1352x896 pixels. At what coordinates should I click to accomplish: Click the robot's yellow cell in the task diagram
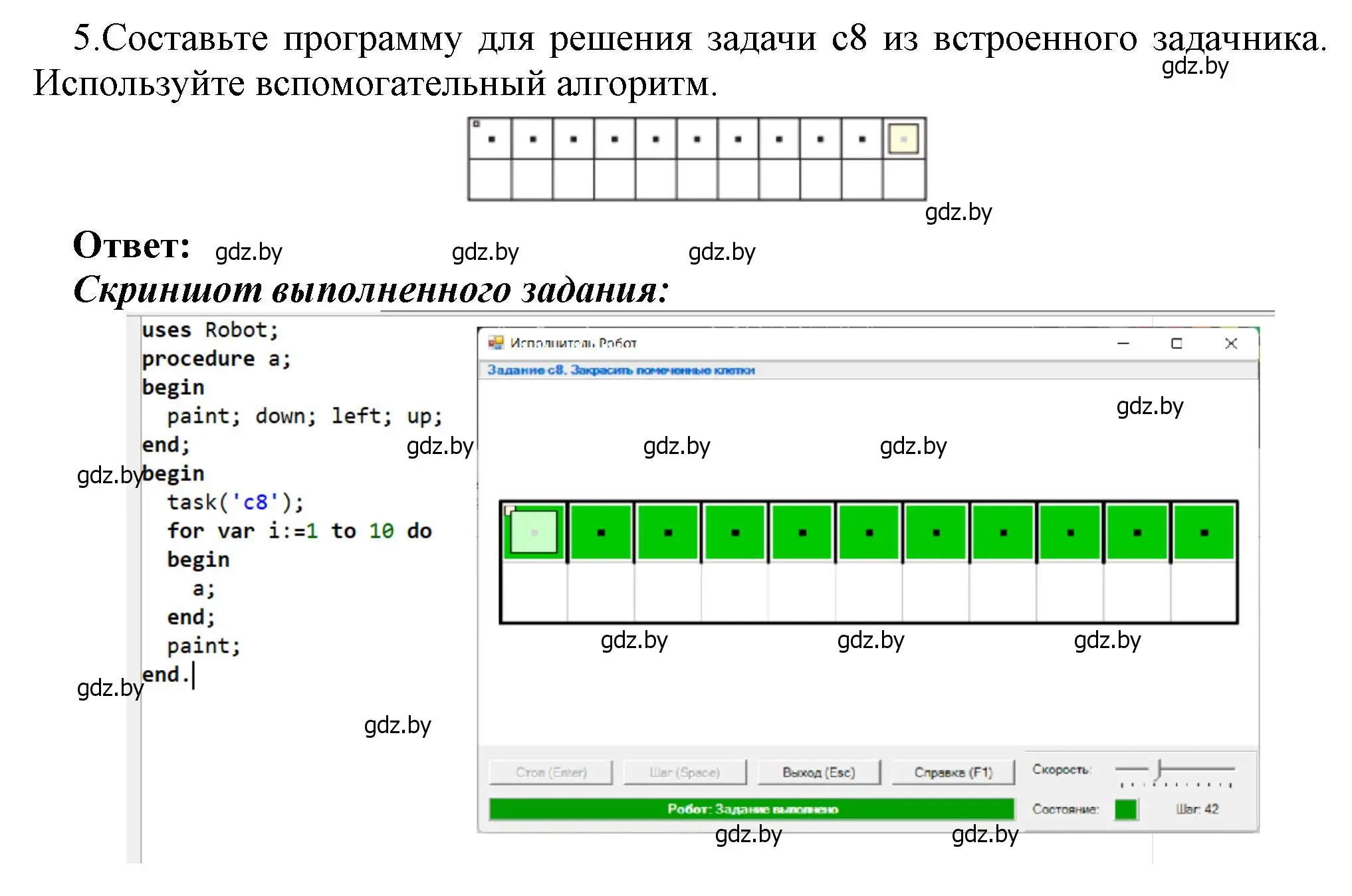point(903,139)
